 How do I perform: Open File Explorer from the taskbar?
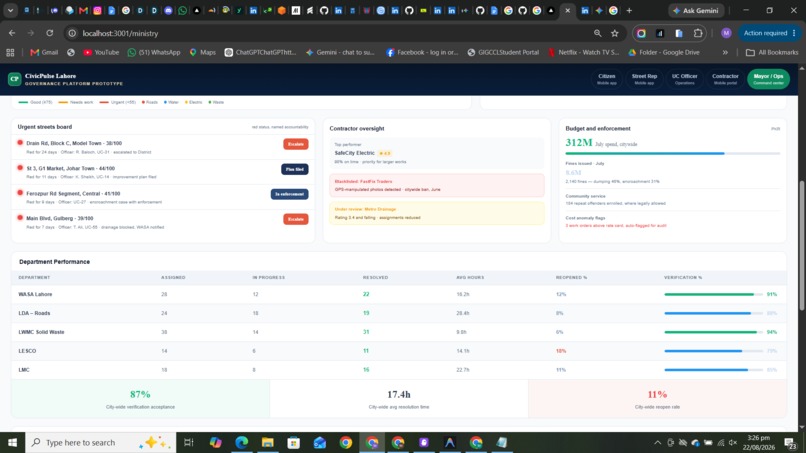[267, 442]
